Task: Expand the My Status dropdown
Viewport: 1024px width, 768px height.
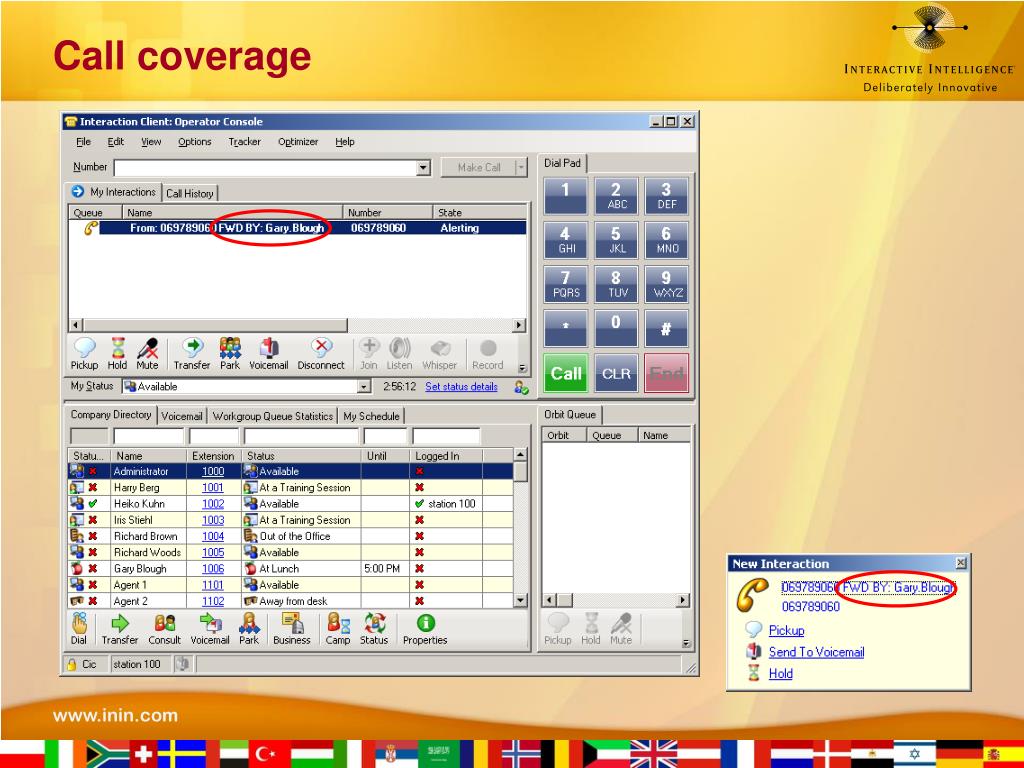Action: point(364,387)
